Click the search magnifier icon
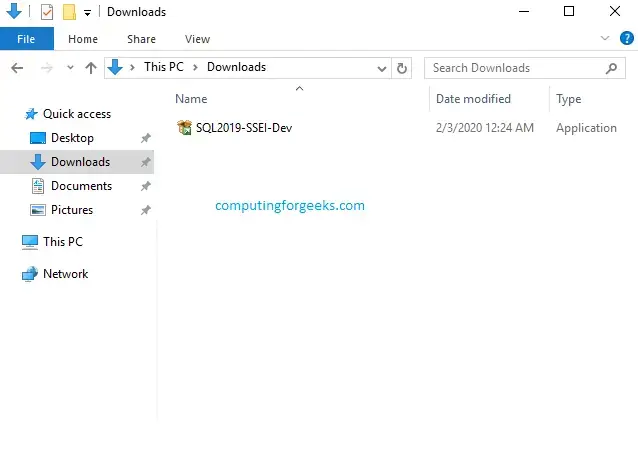Screen dimensions: 638x457 pyautogui.click(x=612, y=68)
